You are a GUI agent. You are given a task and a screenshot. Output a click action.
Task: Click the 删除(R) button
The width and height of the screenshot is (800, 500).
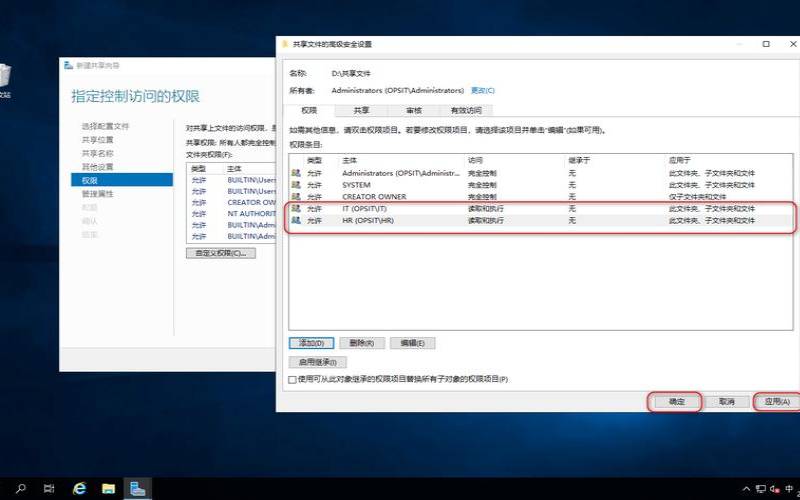pyautogui.click(x=362, y=343)
